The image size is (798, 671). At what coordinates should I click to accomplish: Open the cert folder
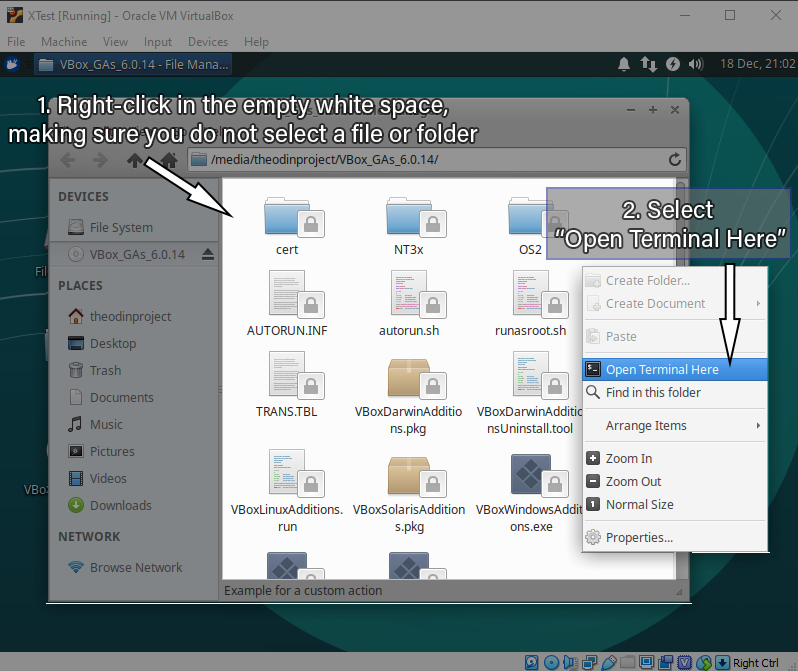287,219
